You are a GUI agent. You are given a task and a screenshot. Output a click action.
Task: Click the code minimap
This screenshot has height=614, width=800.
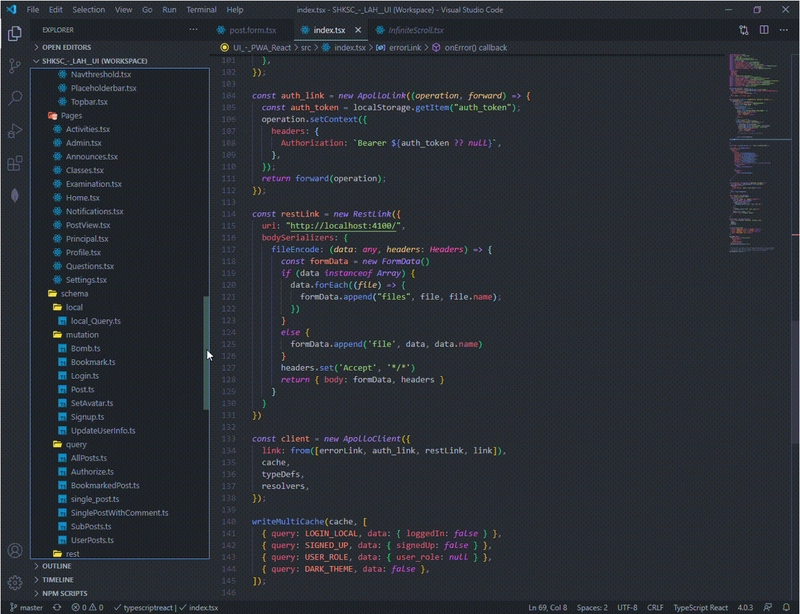click(x=758, y=153)
